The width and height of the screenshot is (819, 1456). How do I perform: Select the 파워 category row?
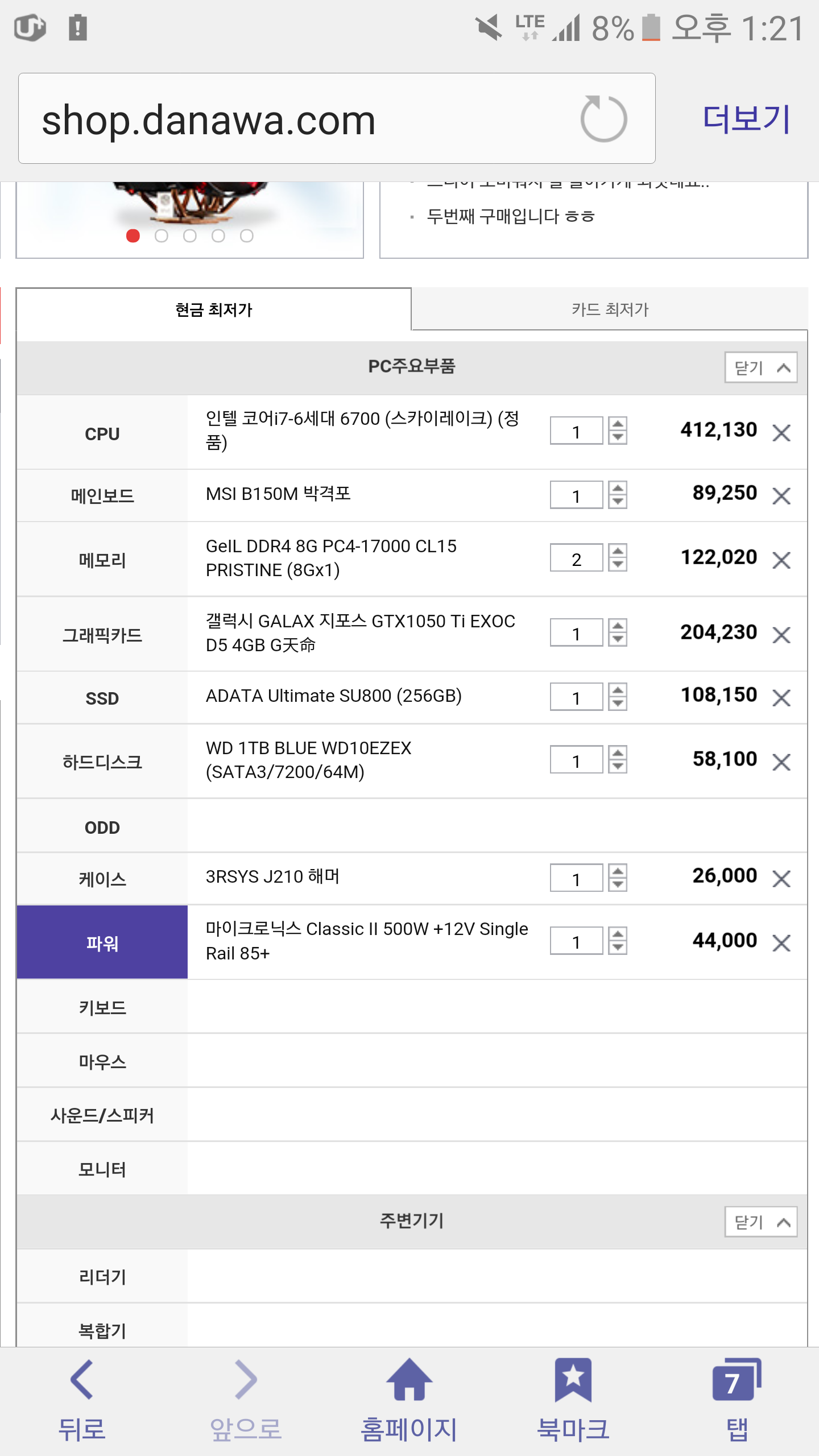point(102,942)
